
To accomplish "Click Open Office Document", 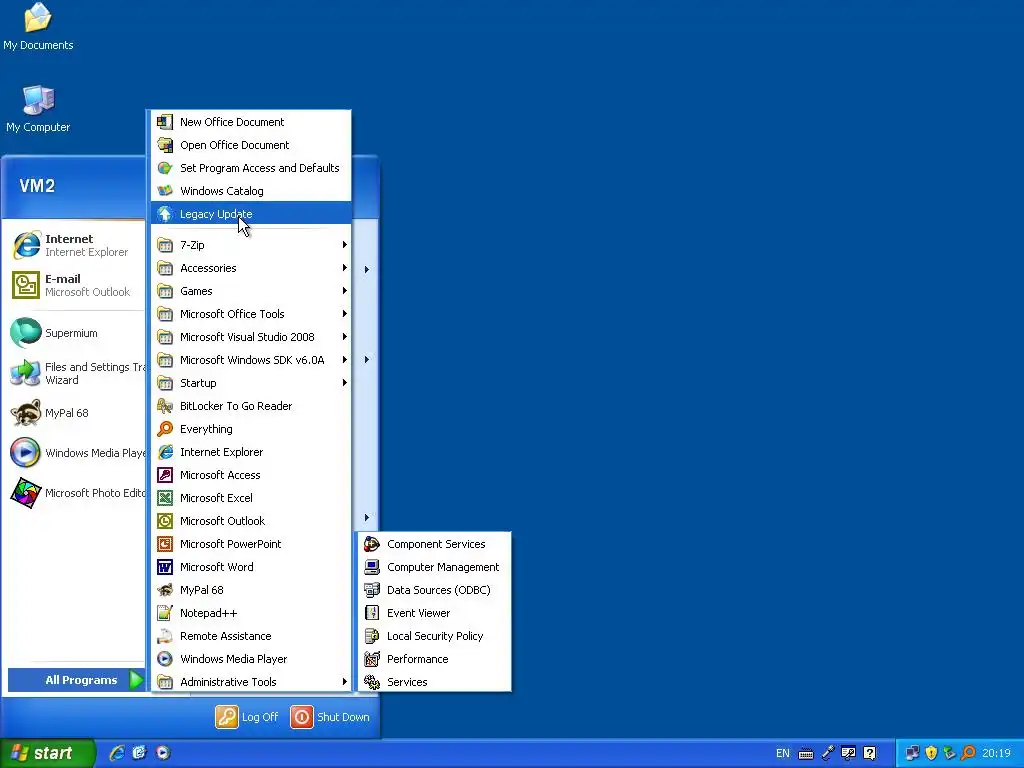I will [x=251, y=145].
